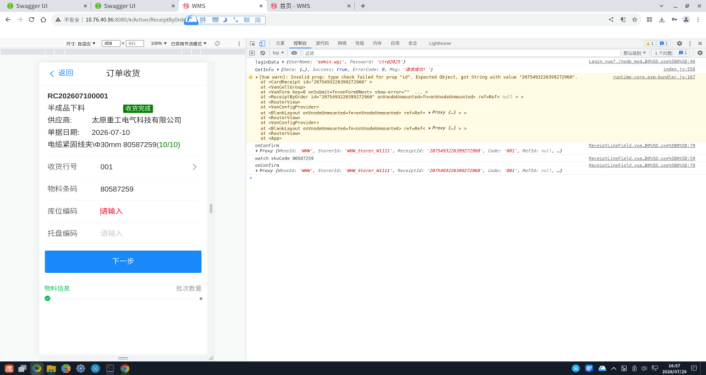Reload the current page
The width and height of the screenshot is (706, 375).
[32, 19]
